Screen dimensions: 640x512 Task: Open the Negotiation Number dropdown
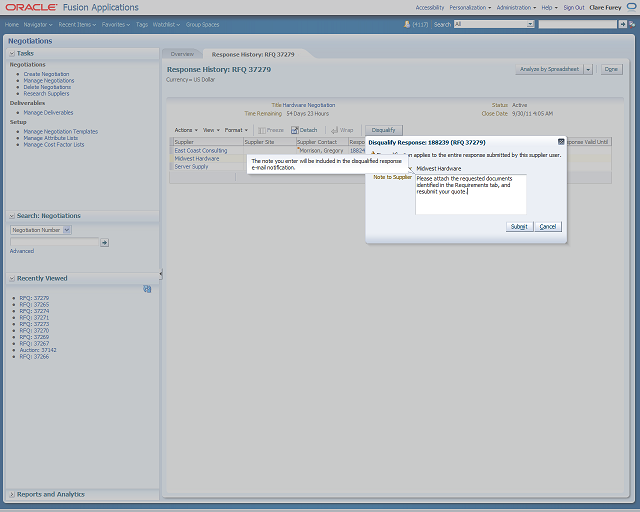[67, 230]
